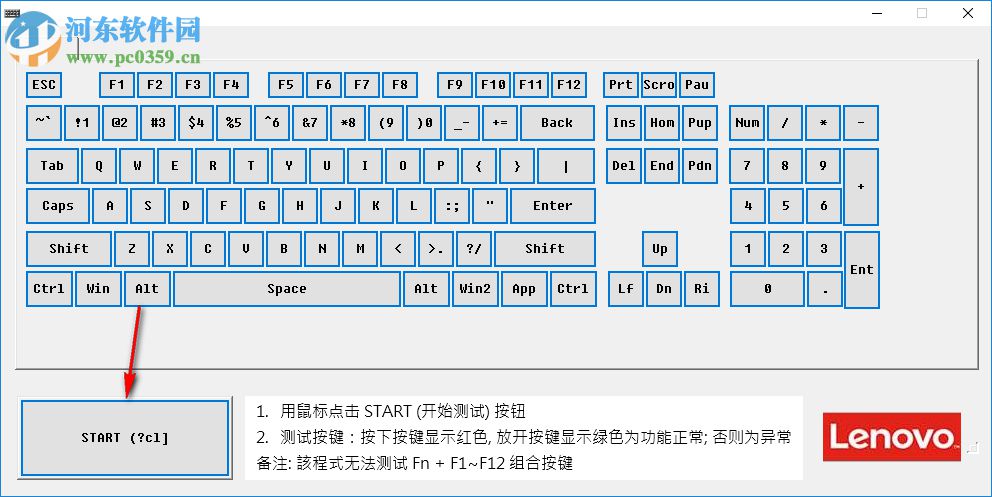Screen dimensions: 992x497
Task: Click the Lf arrow key button
Action: pos(626,289)
